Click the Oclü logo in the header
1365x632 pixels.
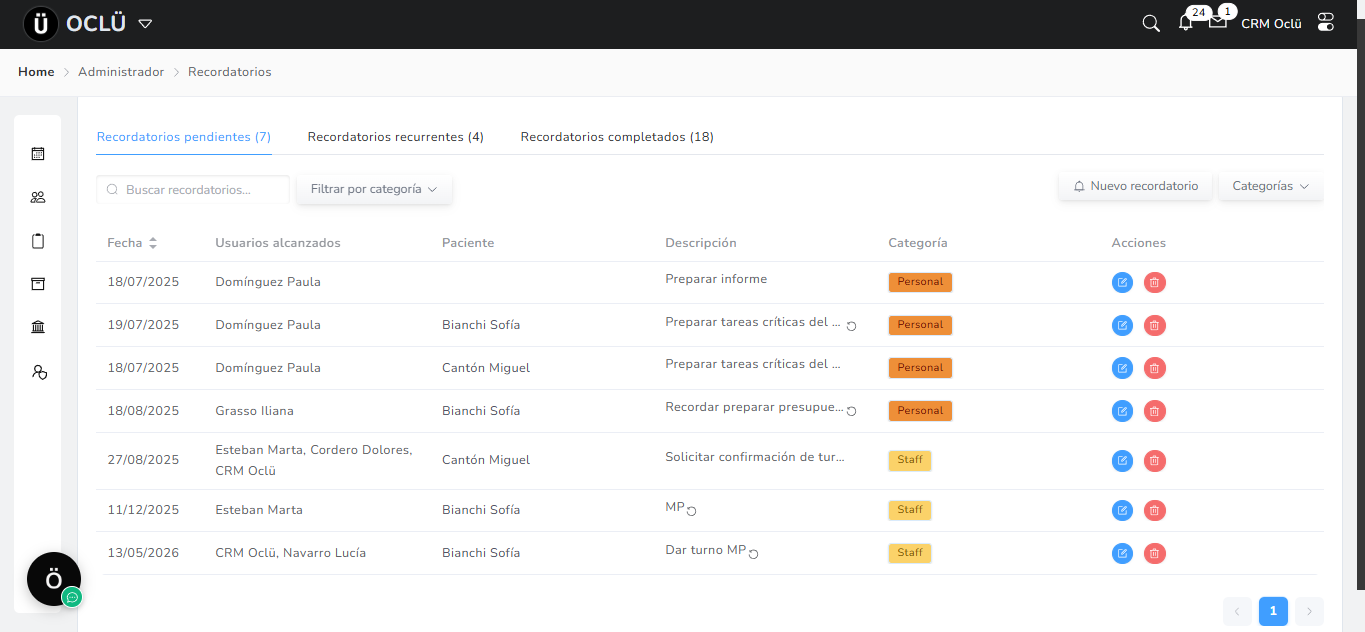(x=76, y=24)
